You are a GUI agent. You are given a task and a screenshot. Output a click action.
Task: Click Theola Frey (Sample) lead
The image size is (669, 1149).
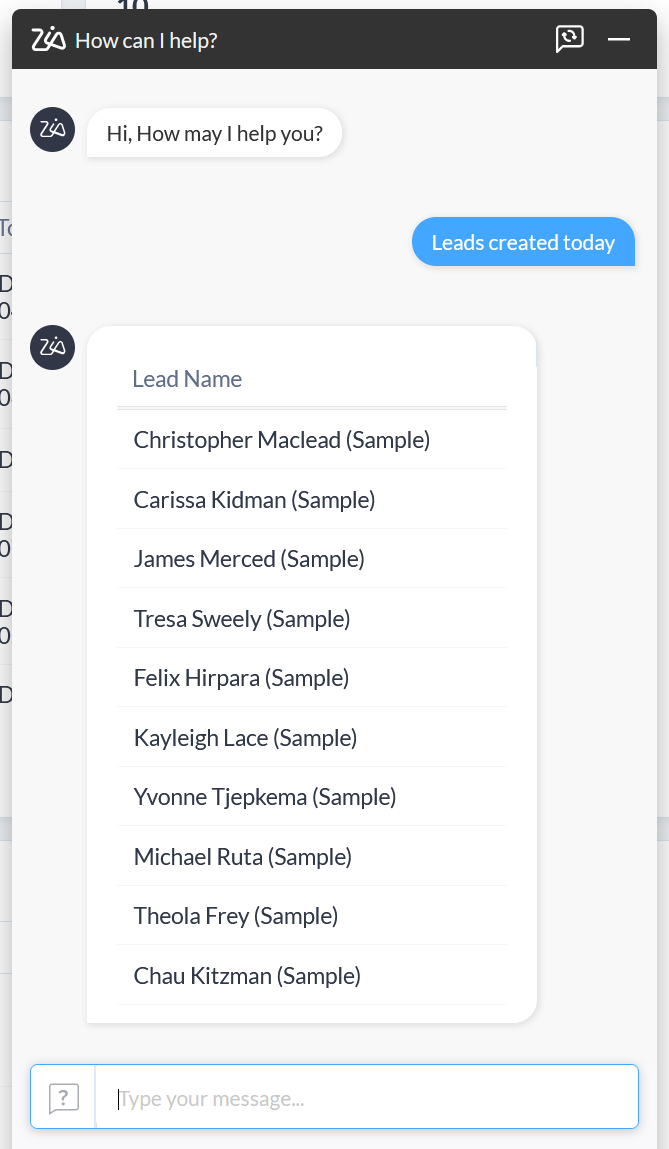(236, 916)
